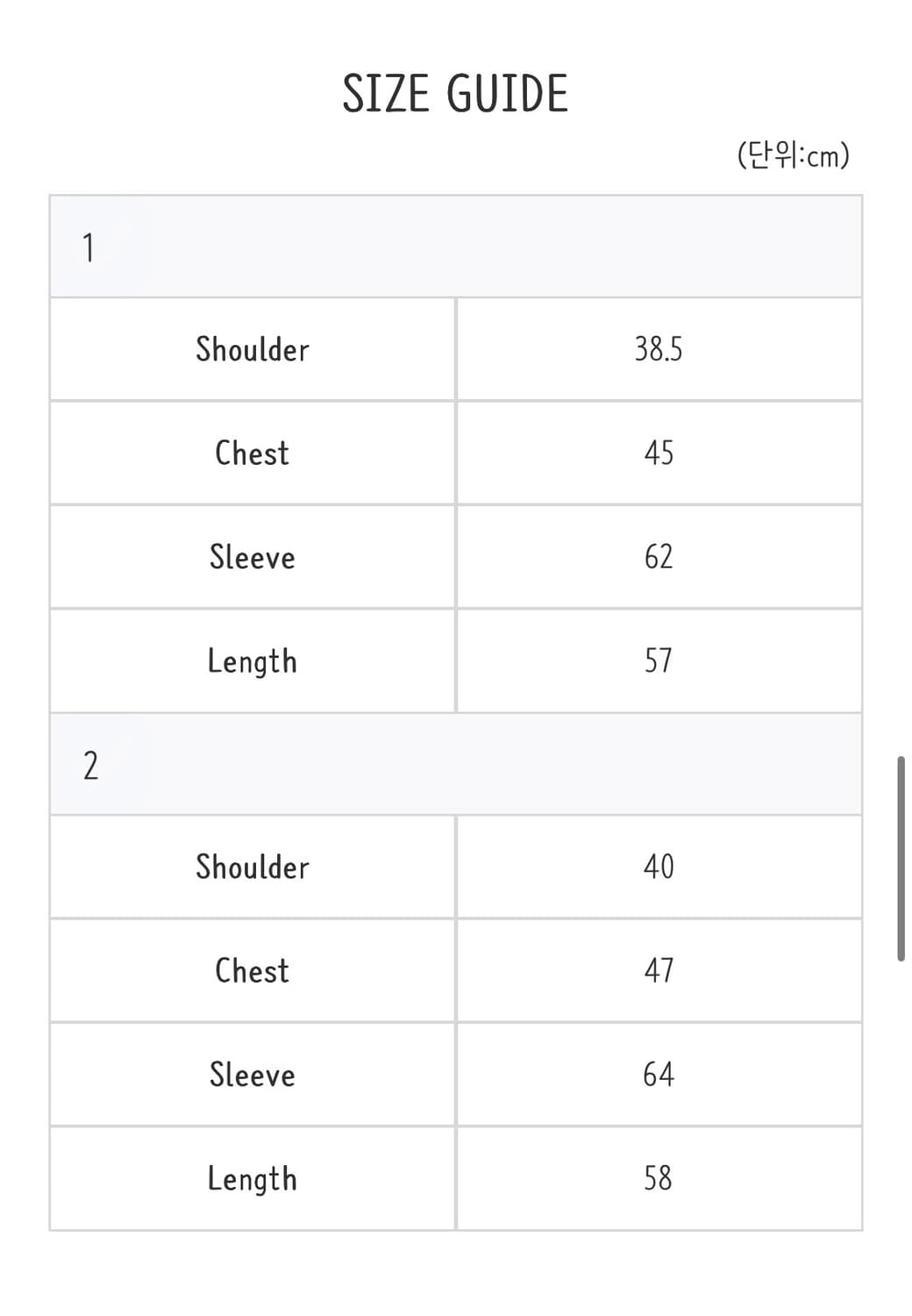Click the Sleeve label under size 1
Image resolution: width=912 pixels, height=1316 pixels.
click(x=253, y=556)
